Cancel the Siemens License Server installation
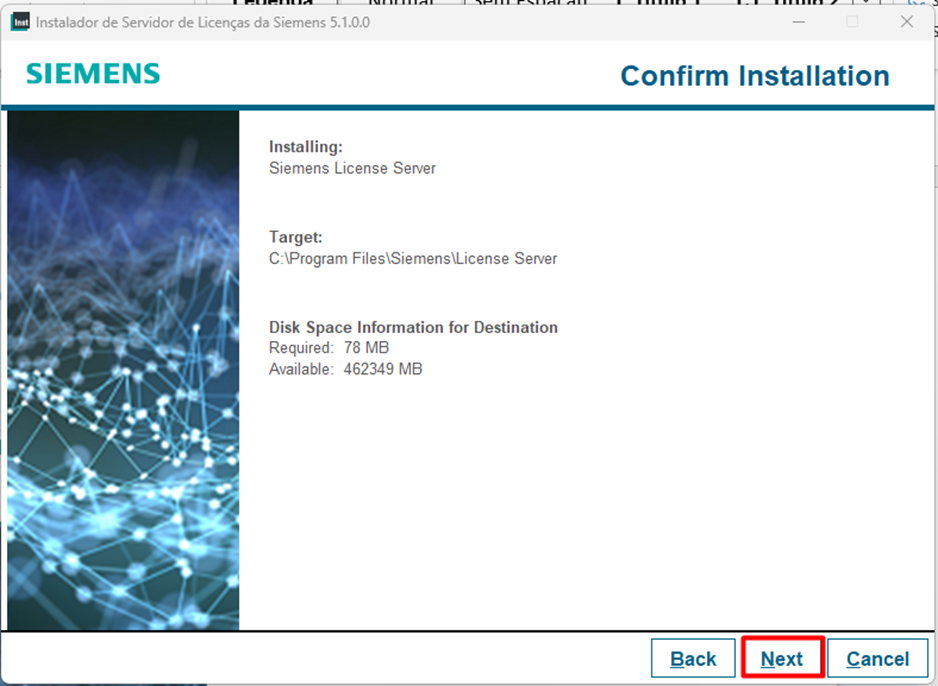Screen dimensions: 938x686 [x=877, y=659]
